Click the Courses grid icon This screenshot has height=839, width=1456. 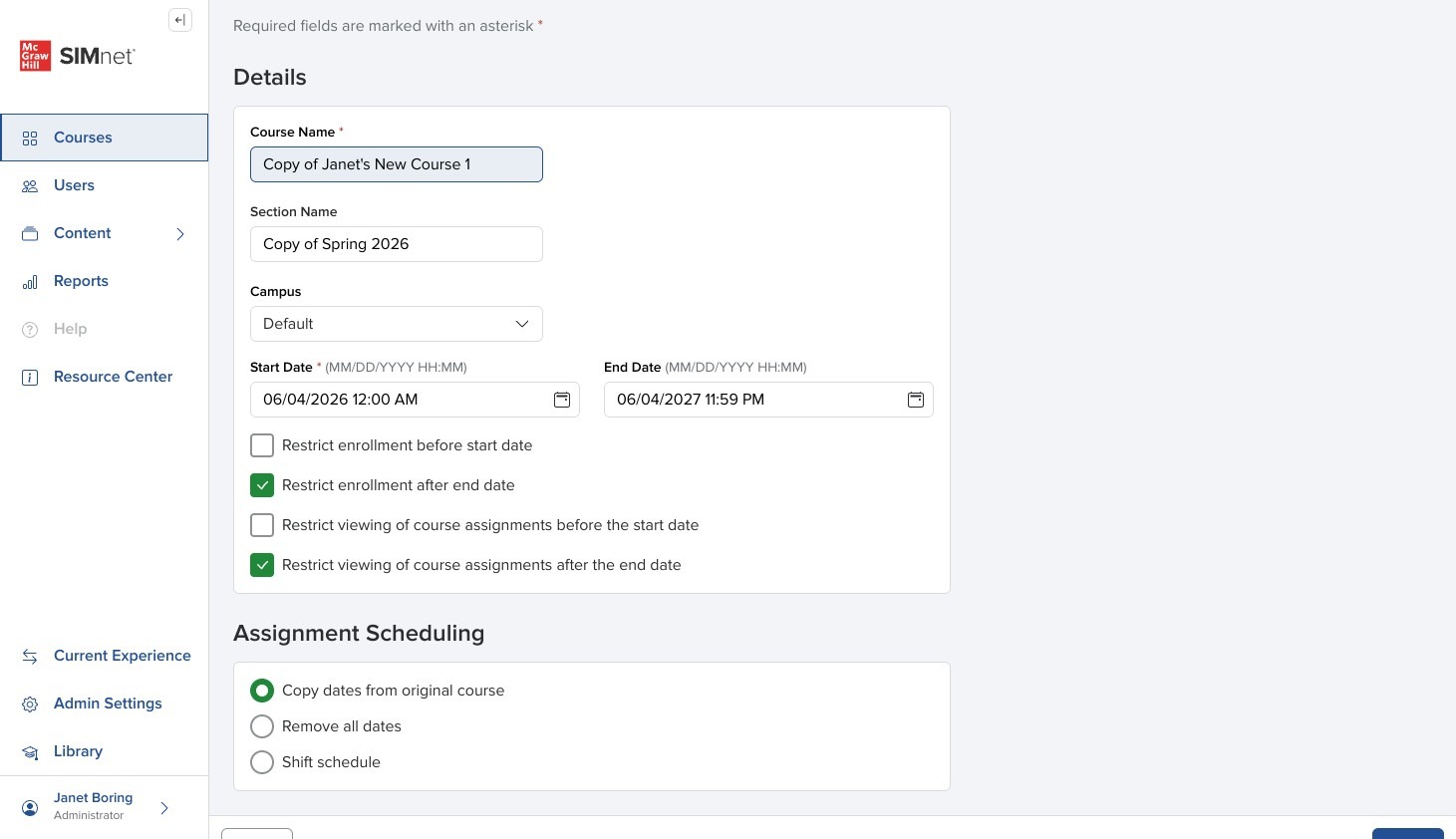[x=30, y=139]
